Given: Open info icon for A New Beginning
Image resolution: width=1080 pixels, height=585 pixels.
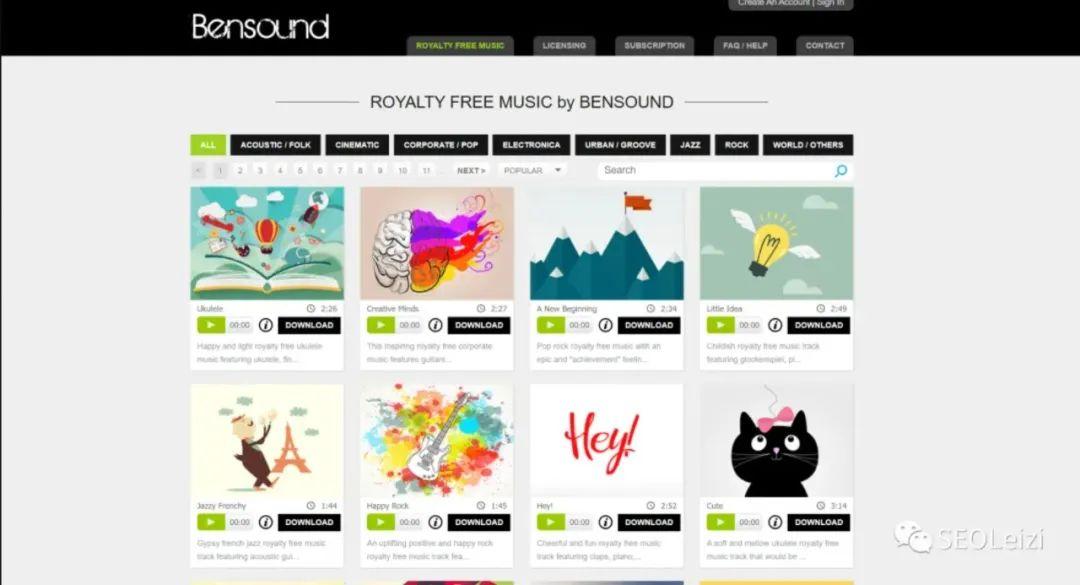Looking at the screenshot, I should [x=605, y=325].
